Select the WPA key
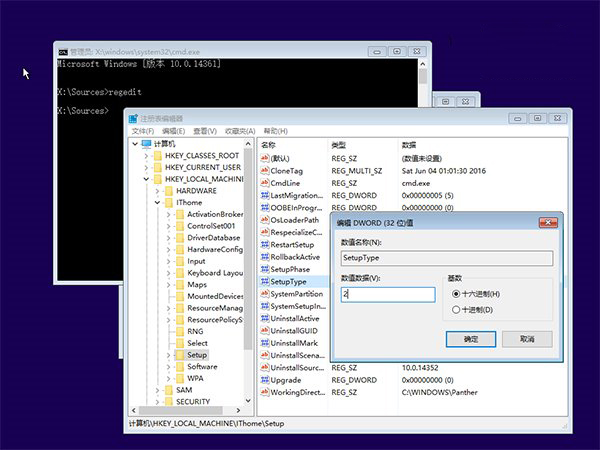This screenshot has width=600, height=450. point(195,378)
